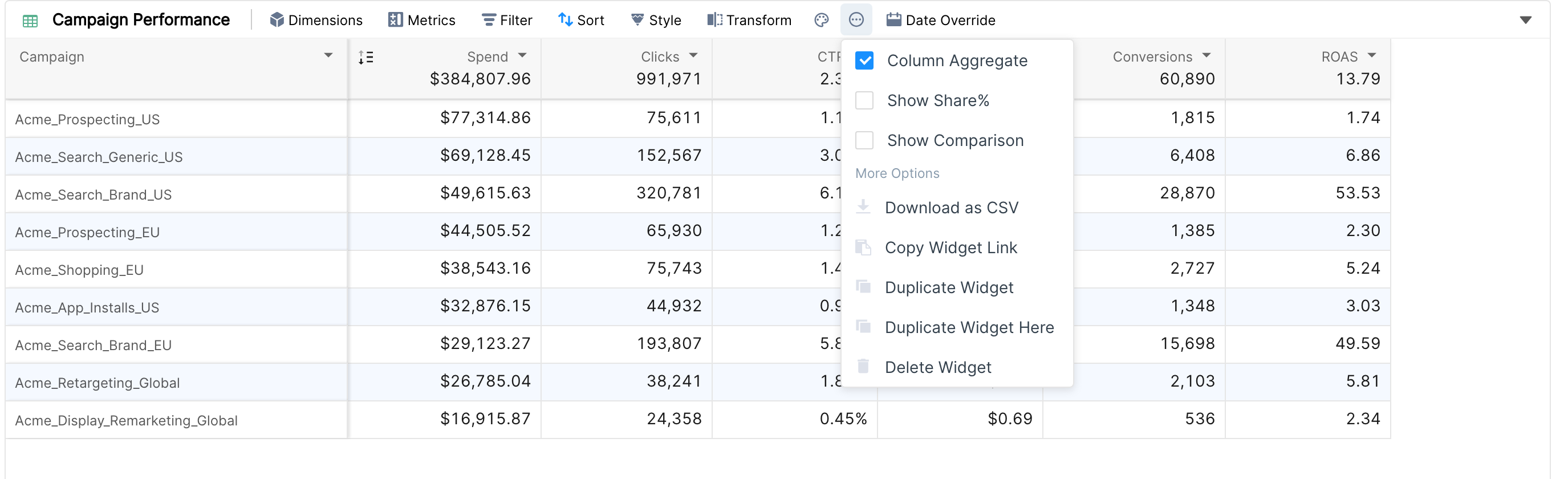Uncheck the Column Aggregate checkbox
Viewport: 1568px width, 479px height.
point(864,60)
